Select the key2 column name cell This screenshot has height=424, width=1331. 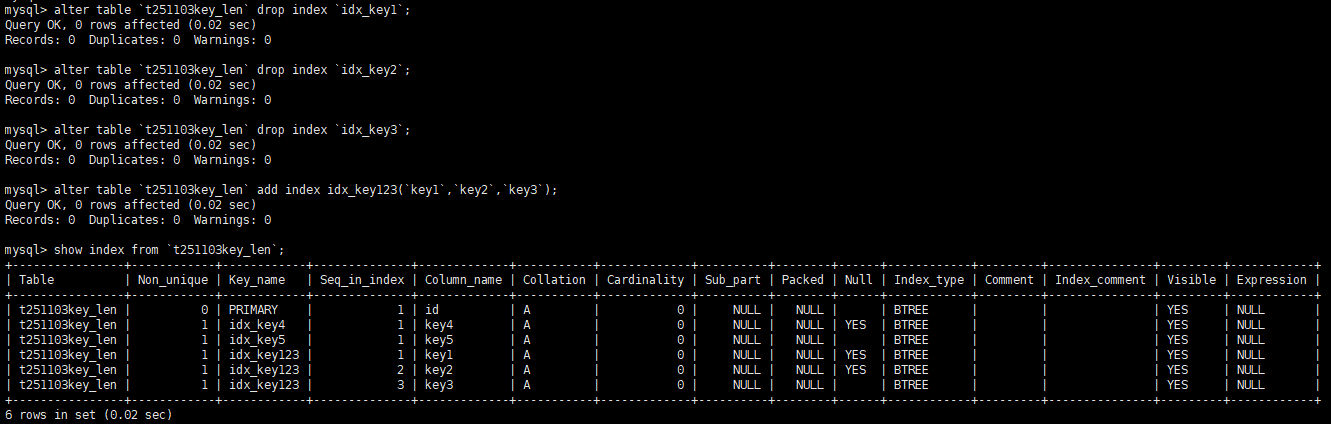[440, 370]
